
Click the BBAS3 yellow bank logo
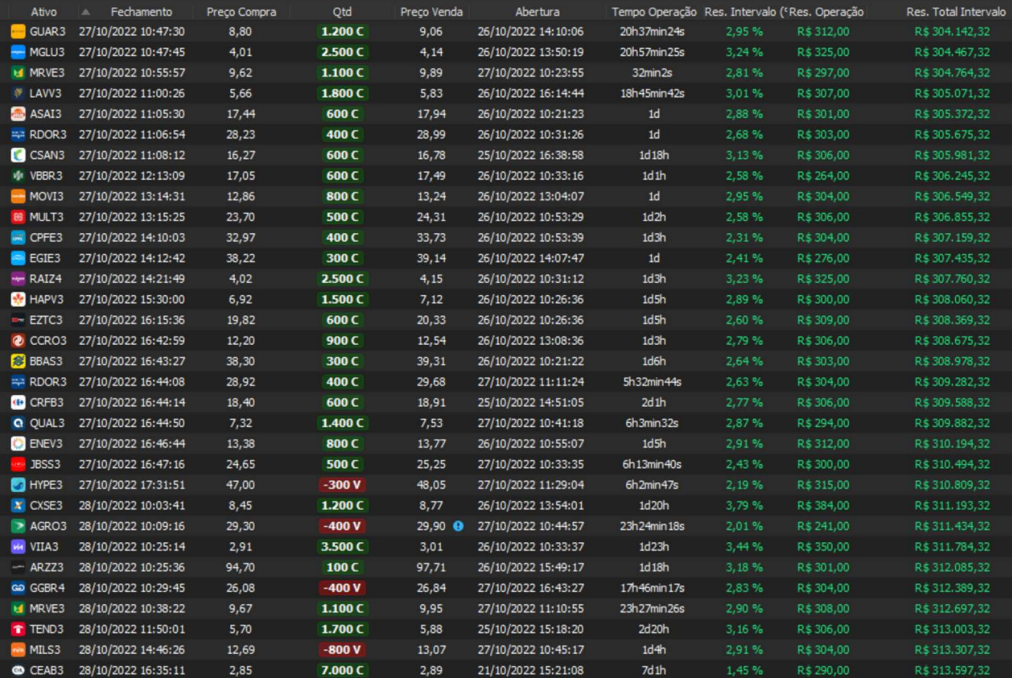coord(18,361)
